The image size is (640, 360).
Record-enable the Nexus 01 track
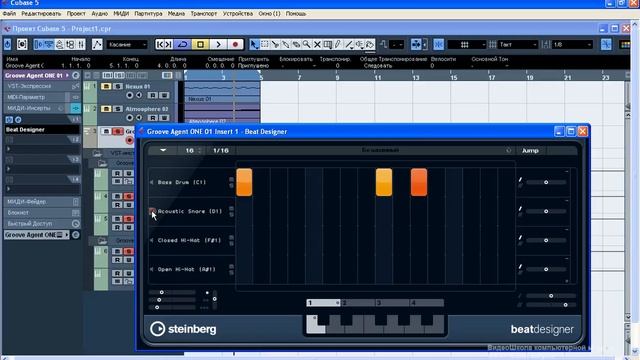[x=130, y=95]
